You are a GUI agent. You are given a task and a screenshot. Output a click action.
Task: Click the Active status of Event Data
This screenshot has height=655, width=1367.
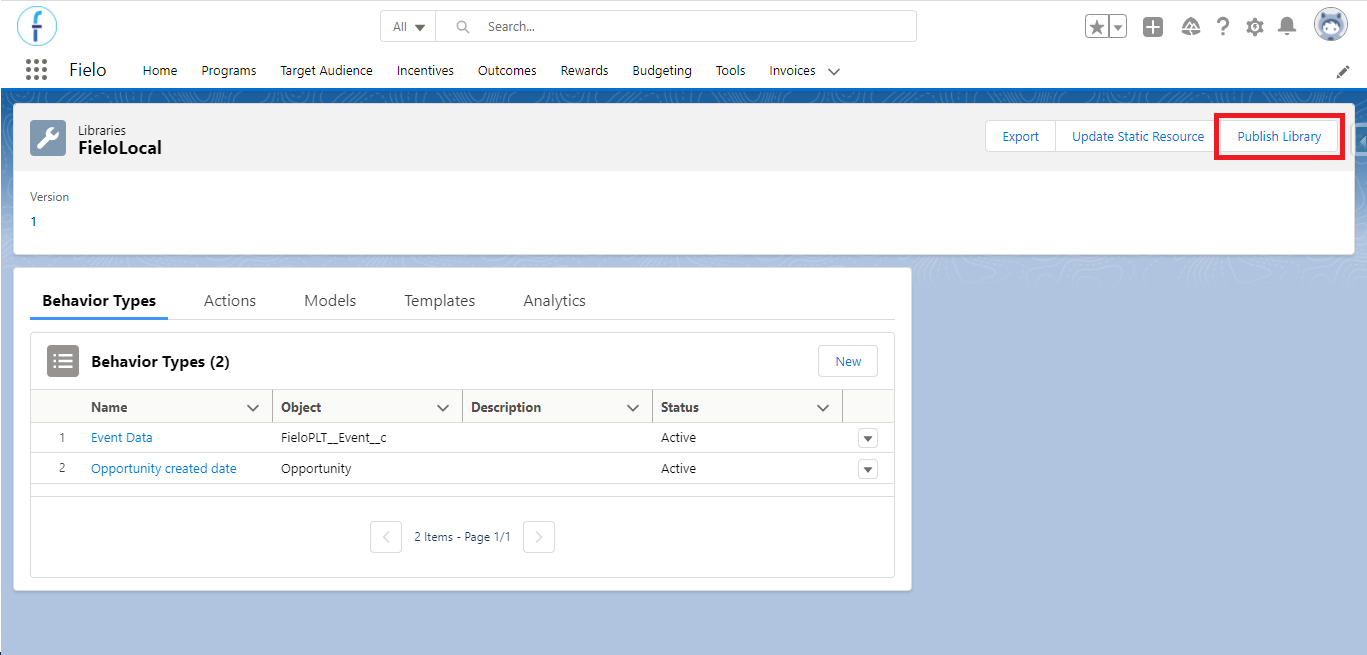[x=678, y=438]
